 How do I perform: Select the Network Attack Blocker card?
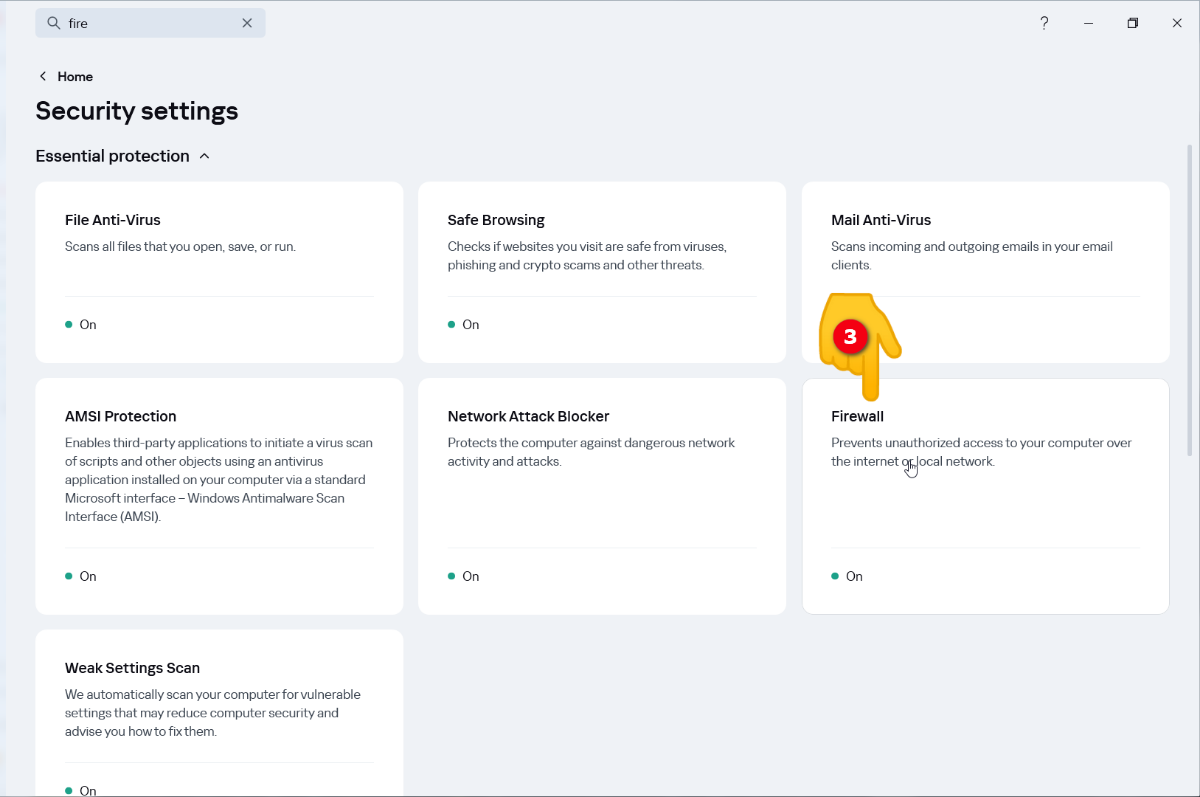click(601, 495)
